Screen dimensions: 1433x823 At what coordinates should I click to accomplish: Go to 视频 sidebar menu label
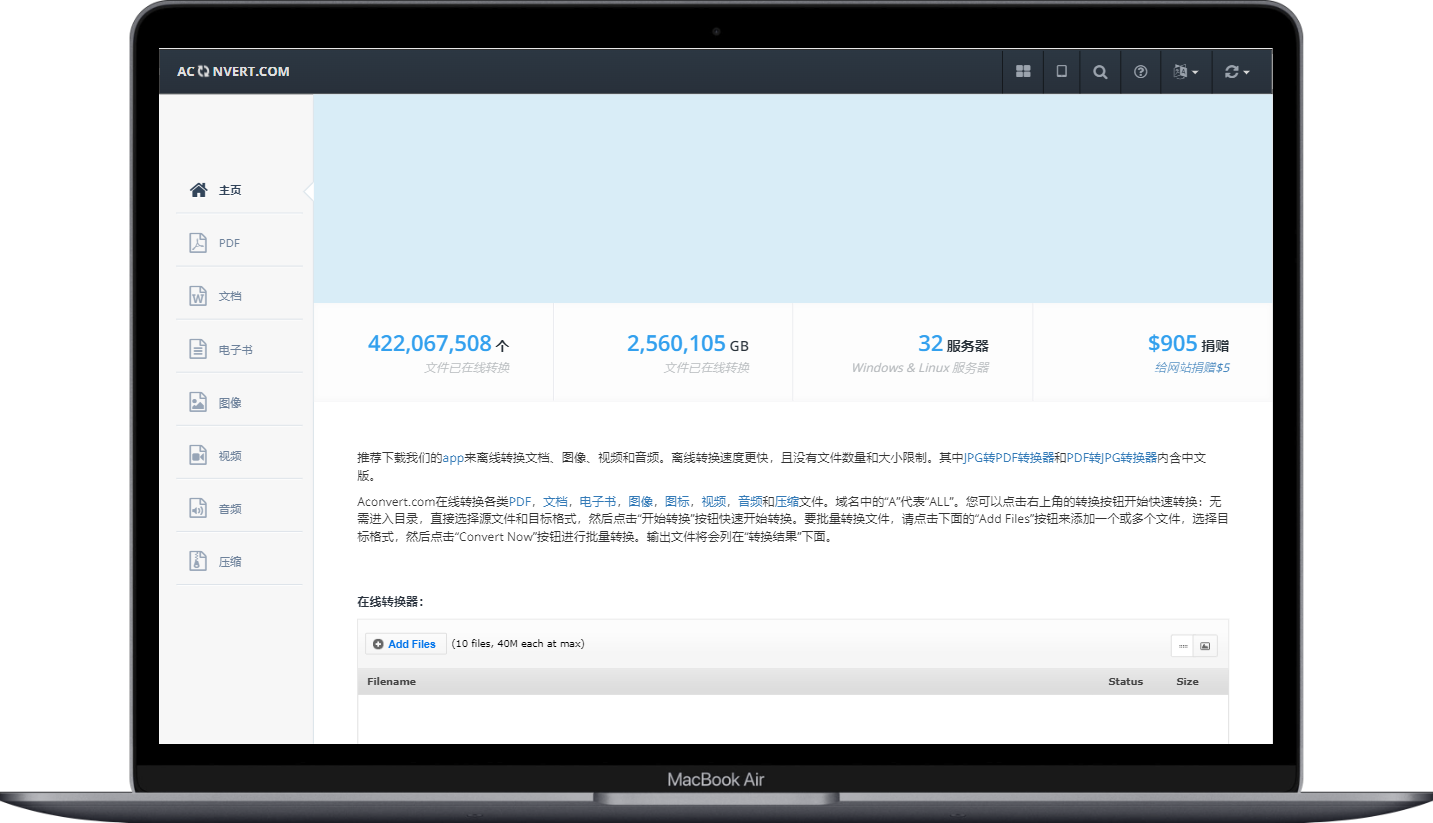click(x=230, y=456)
